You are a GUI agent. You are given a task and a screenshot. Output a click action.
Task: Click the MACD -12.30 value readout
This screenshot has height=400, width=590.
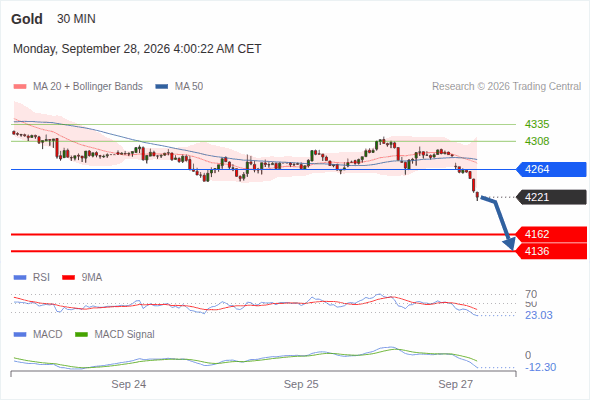(x=540, y=367)
